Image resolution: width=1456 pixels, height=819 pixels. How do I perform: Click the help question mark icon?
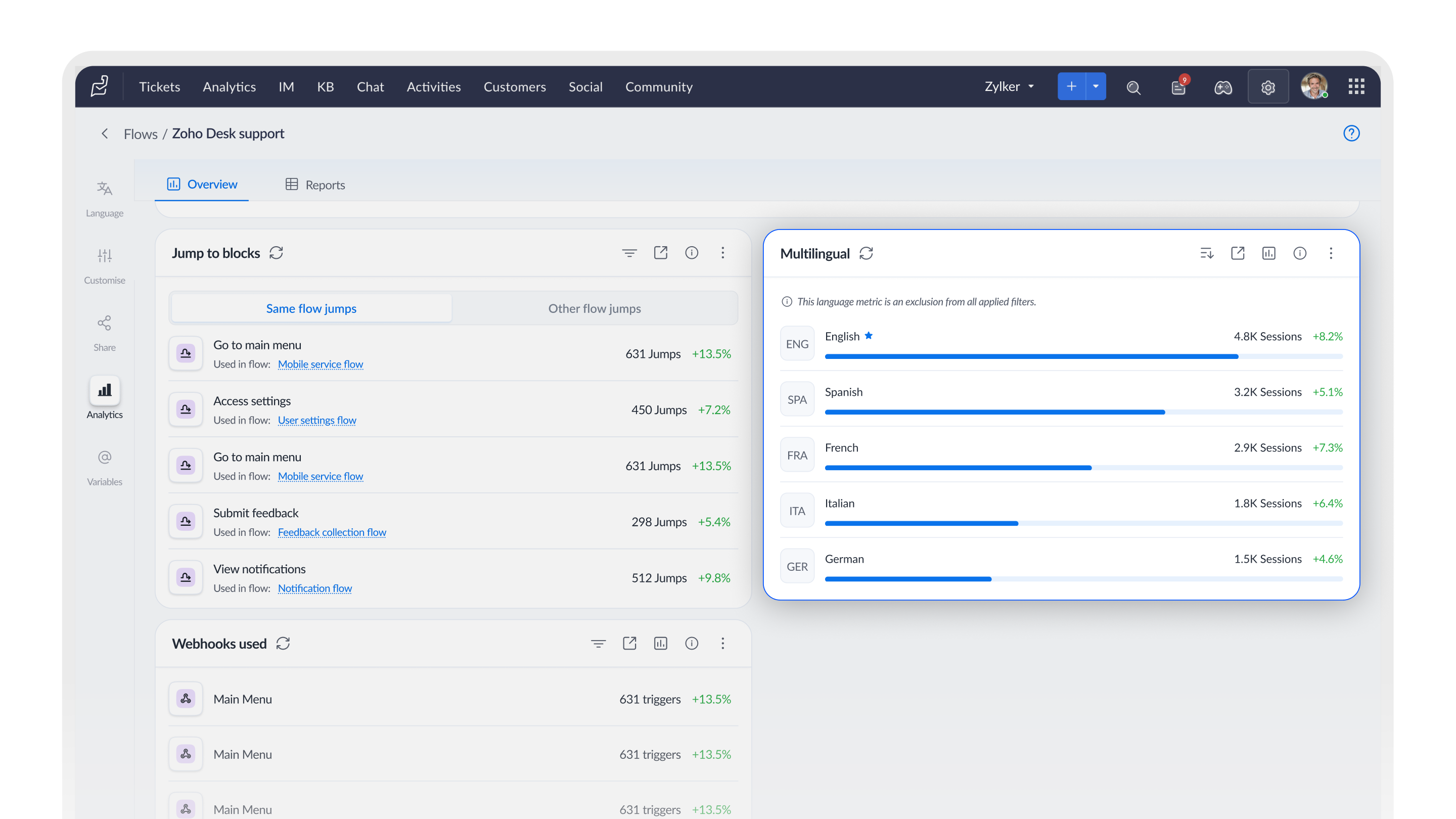click(x=1351, y=133)
